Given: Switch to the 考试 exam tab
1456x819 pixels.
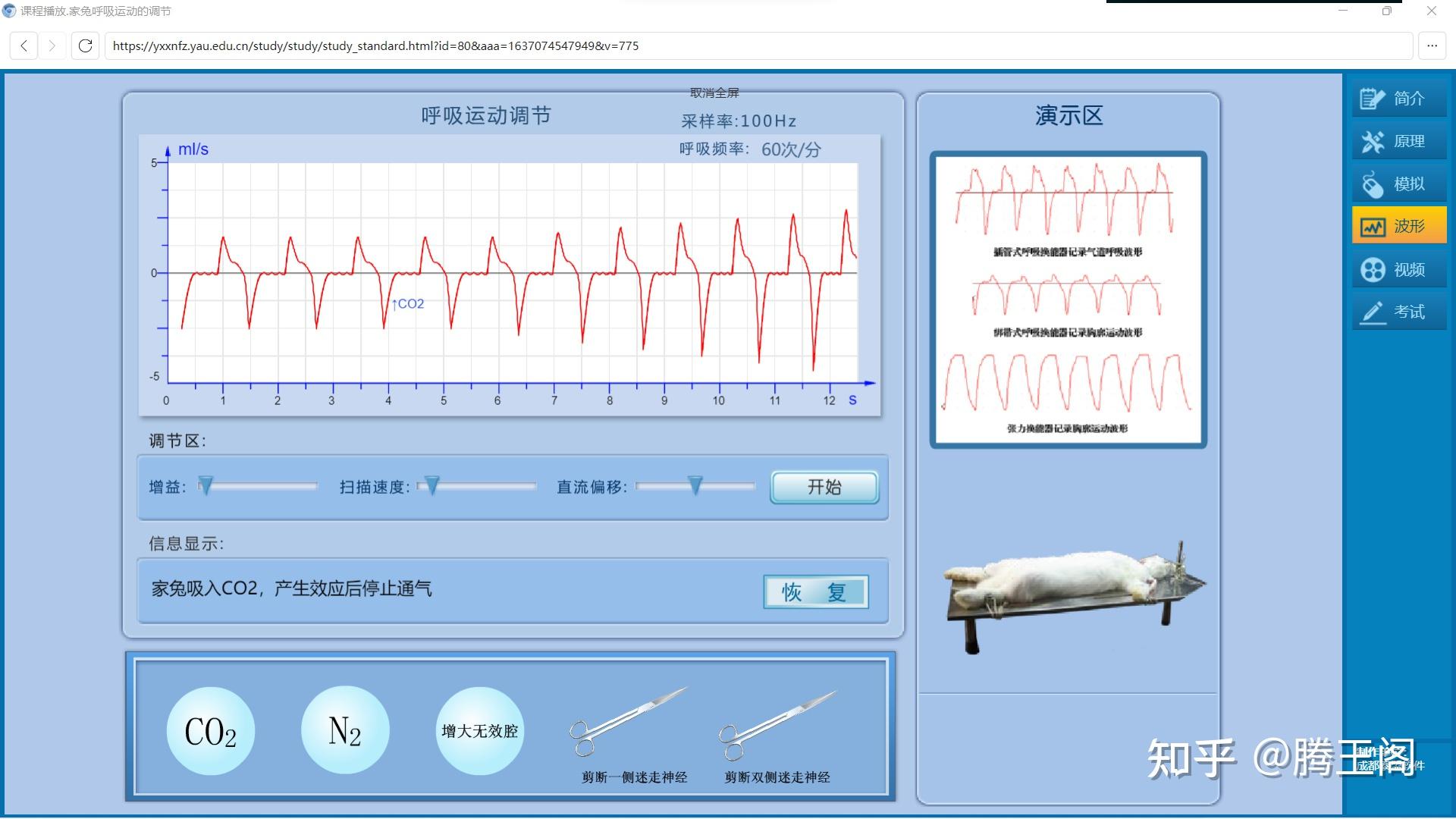Looking at the screenshot, I should click(1399, 311).
